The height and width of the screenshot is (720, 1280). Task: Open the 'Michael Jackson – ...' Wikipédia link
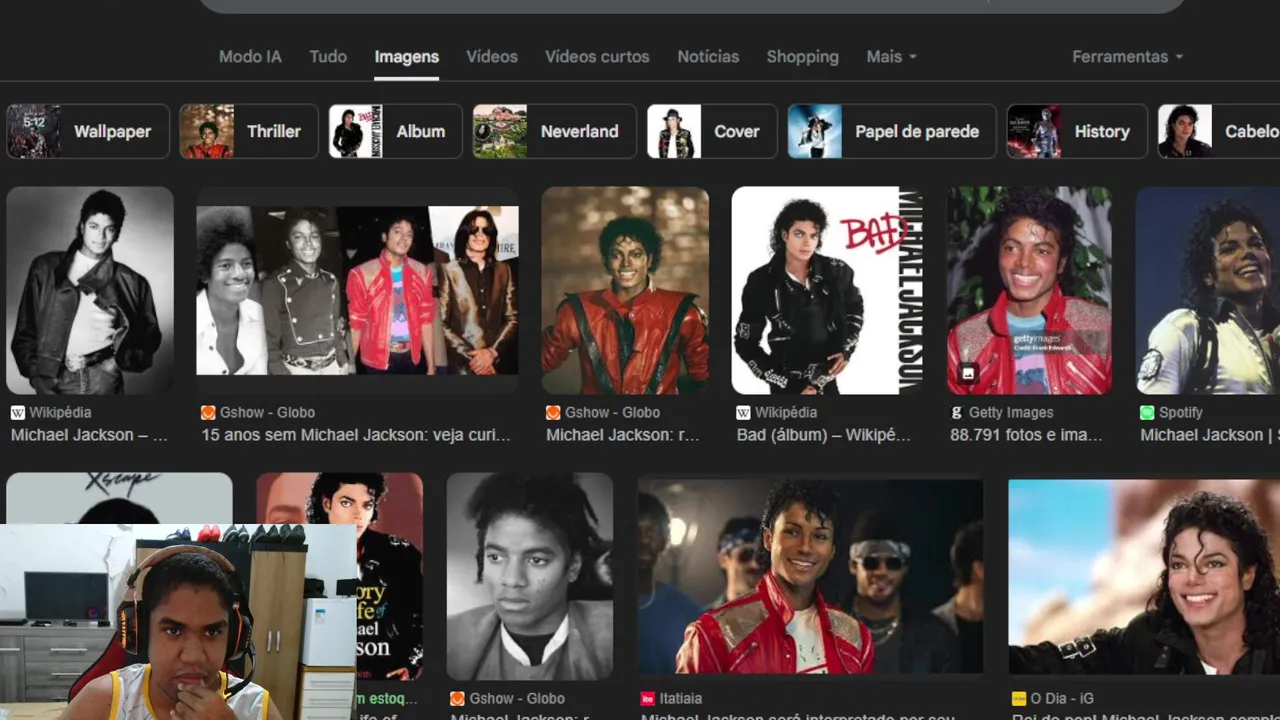[x=89, y=435]
